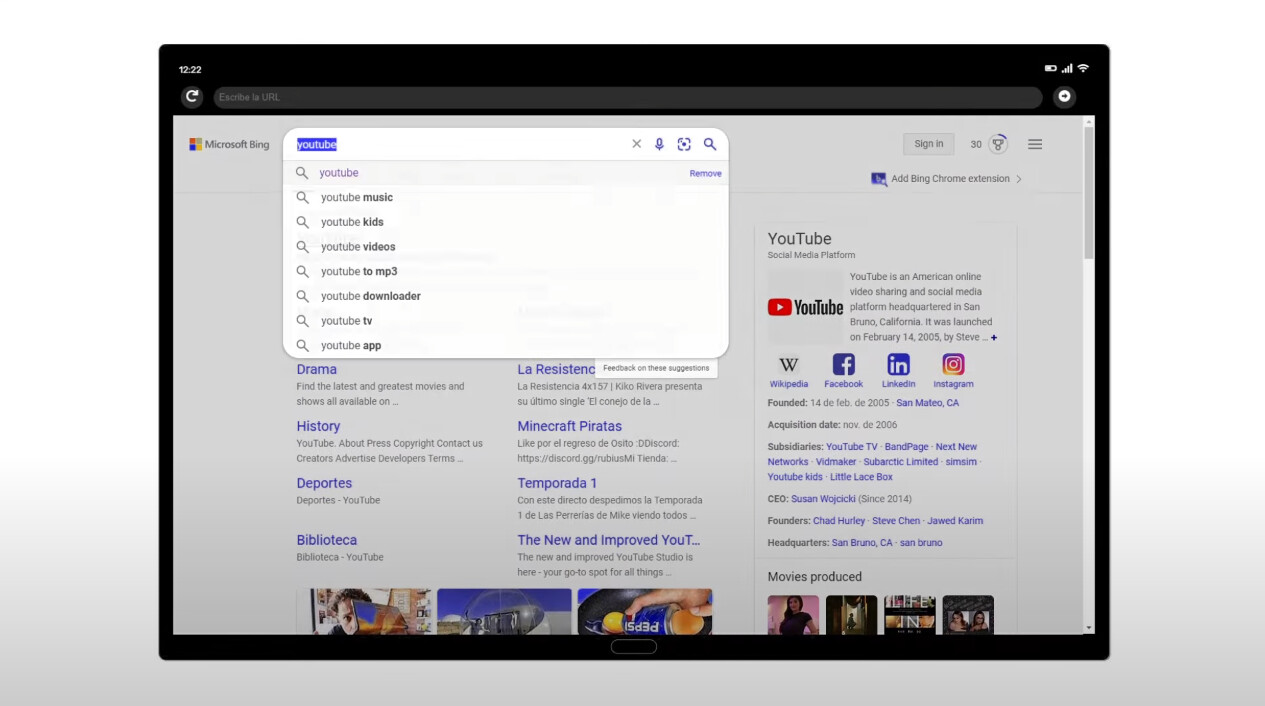1265x706 pixels.
Task: Open the 'Minecraft Piratas' result link
Action: (x=570, y=426)
